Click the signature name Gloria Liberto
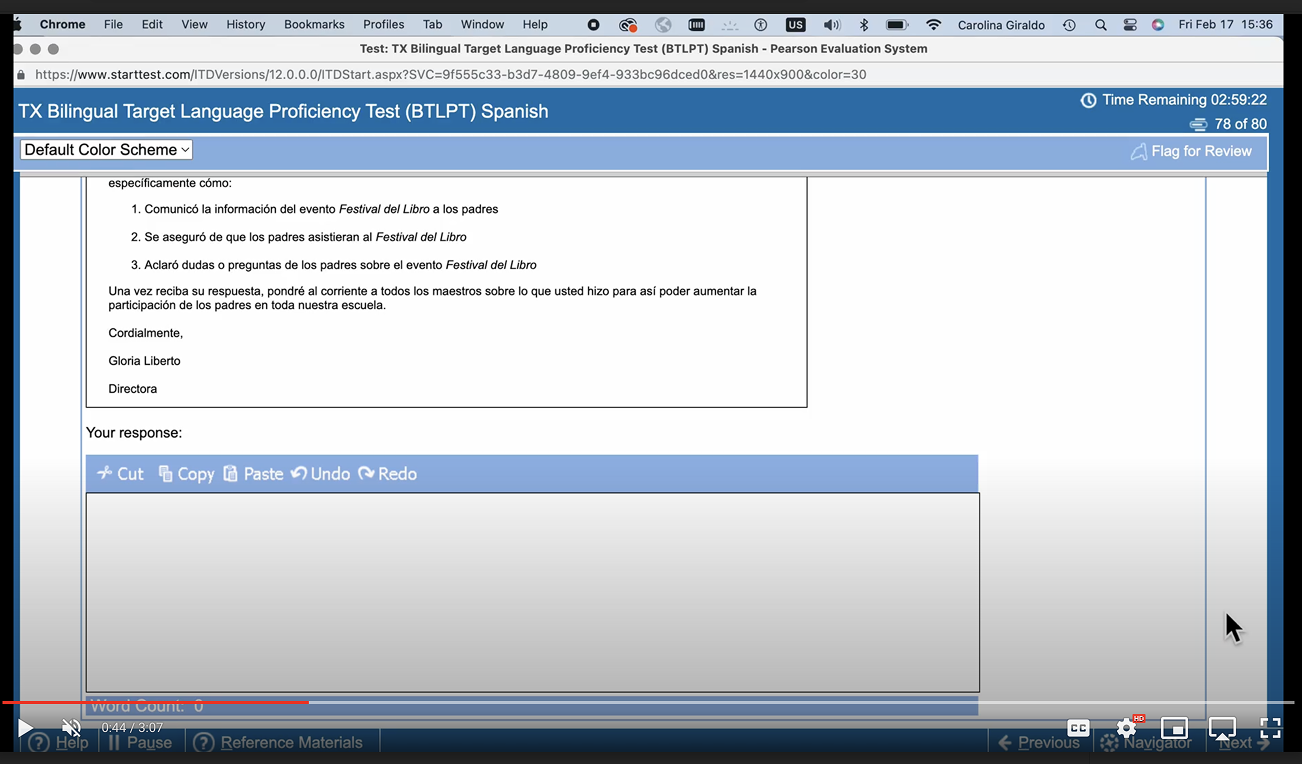The height and width of the screenshot is (764, 1302). (x=145, y=361)
